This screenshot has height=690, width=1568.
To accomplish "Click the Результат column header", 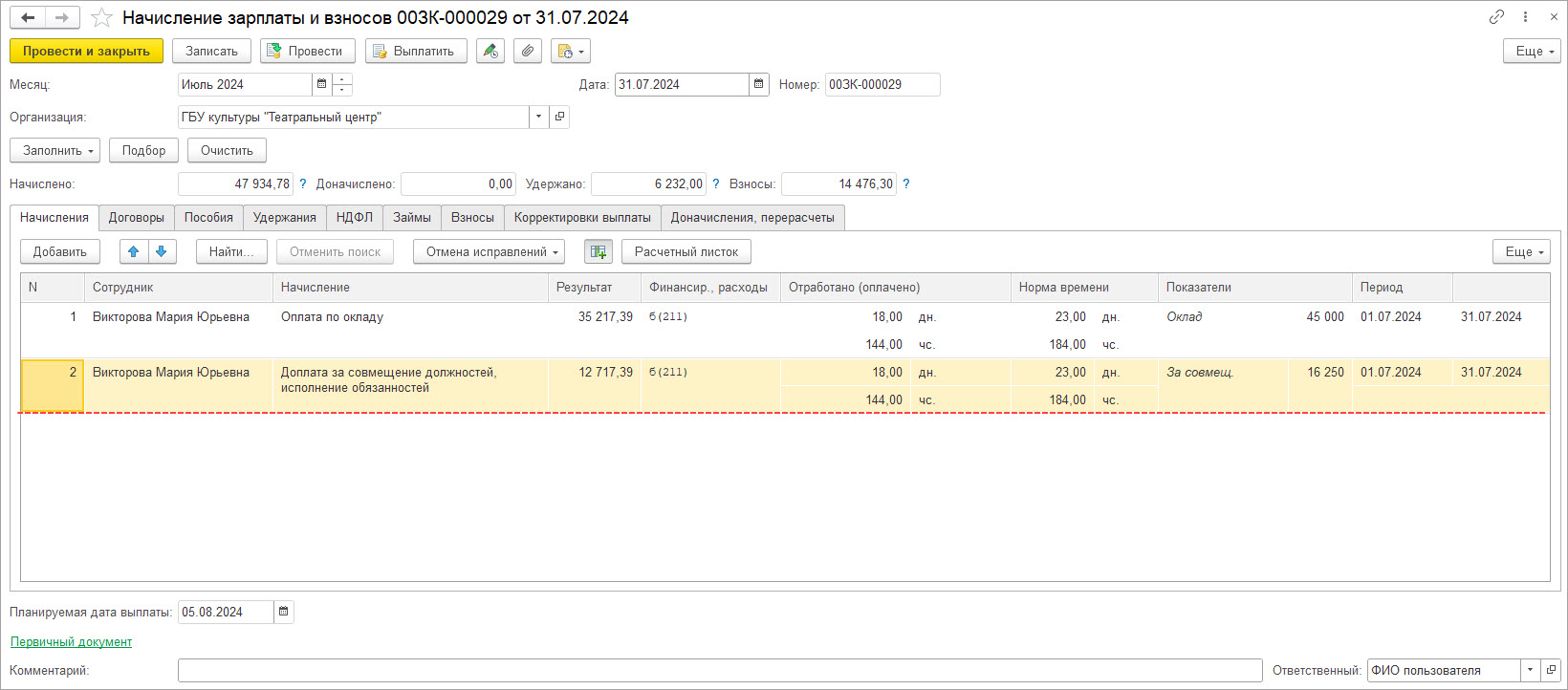I will pyautogui.click(x=595, y=287).
